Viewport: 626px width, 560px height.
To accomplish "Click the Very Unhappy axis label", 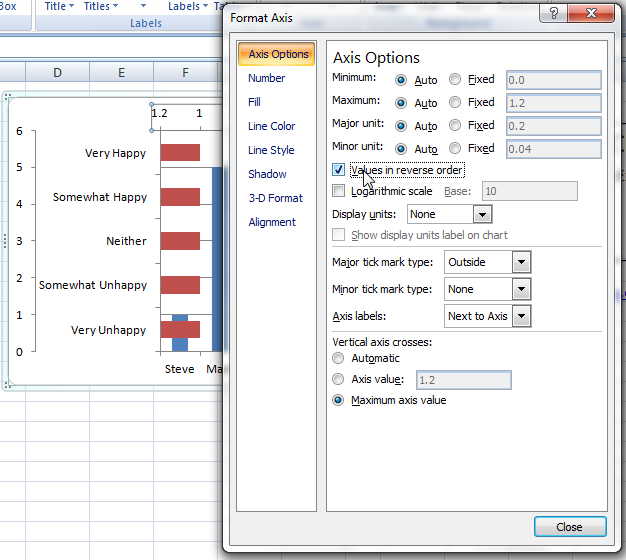I will pos(108,330).
